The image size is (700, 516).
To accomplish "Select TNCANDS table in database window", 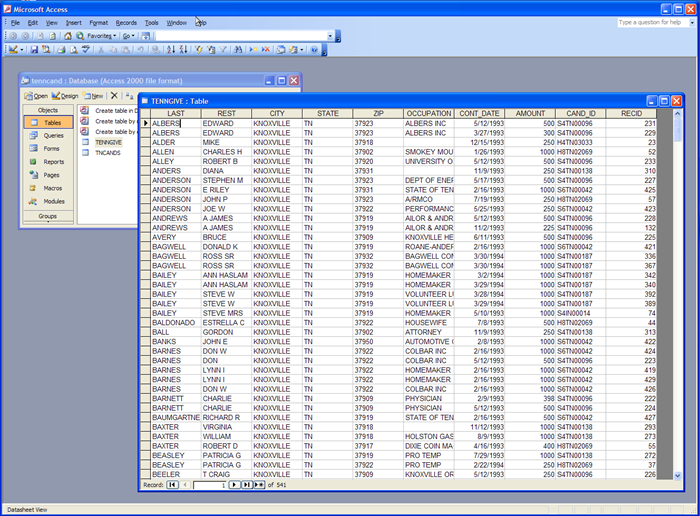I will tap(108, 153).
